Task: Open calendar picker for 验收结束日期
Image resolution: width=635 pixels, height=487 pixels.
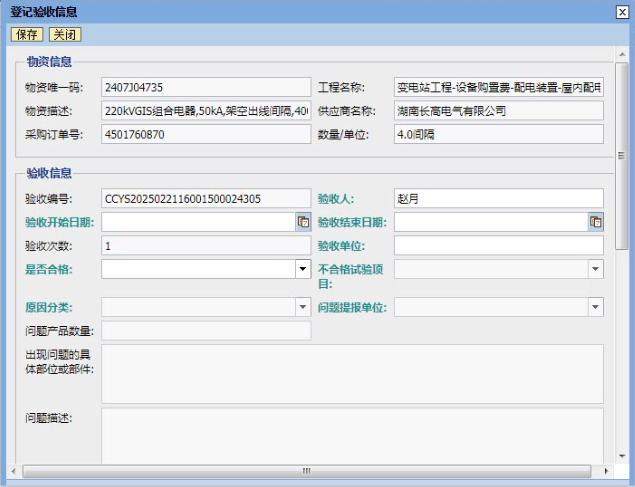Action: (x=595, y=222)
